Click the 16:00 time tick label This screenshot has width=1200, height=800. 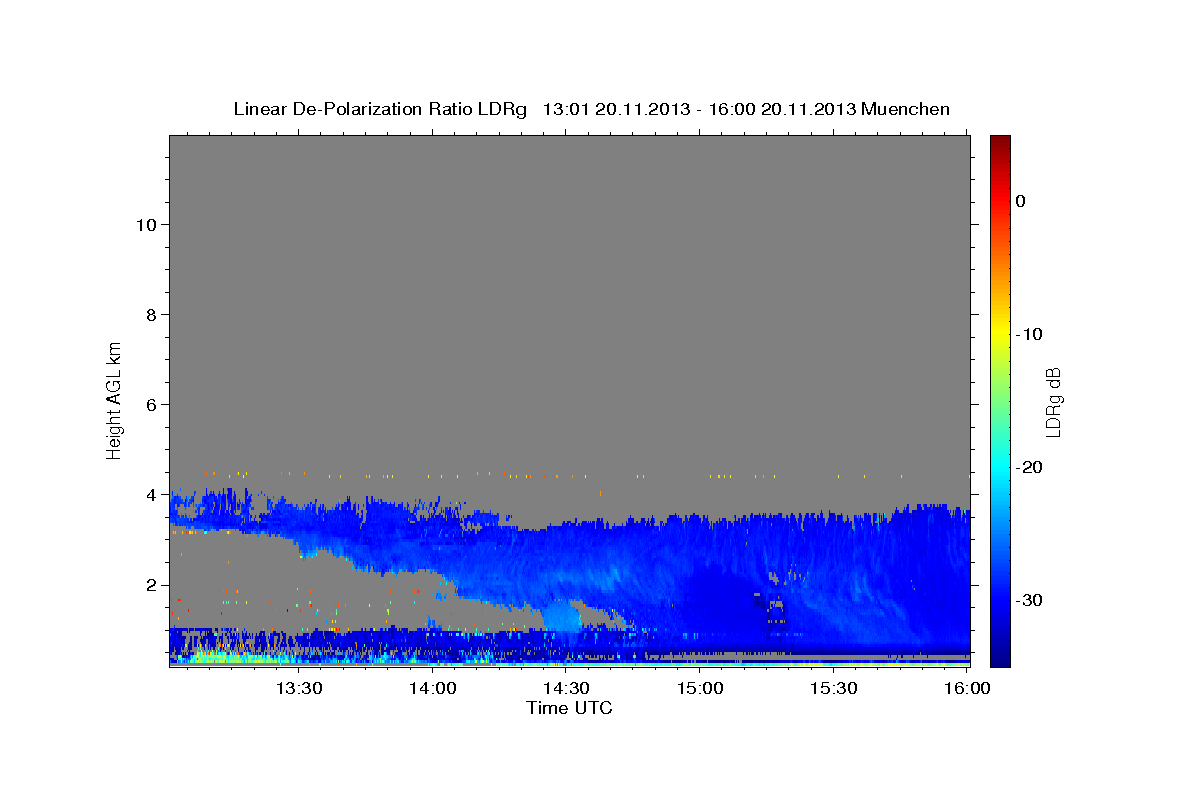(x=967, y=689)
